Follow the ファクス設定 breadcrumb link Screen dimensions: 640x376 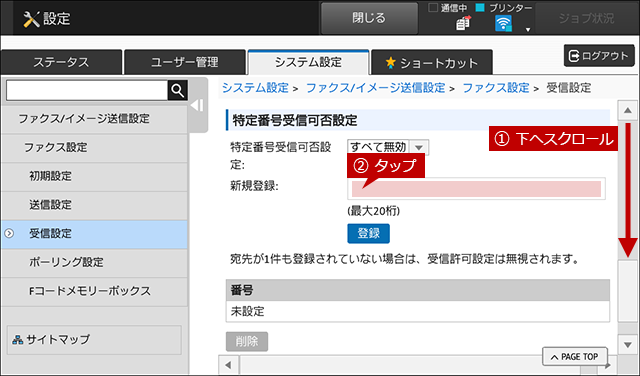[x=496, y=88]
